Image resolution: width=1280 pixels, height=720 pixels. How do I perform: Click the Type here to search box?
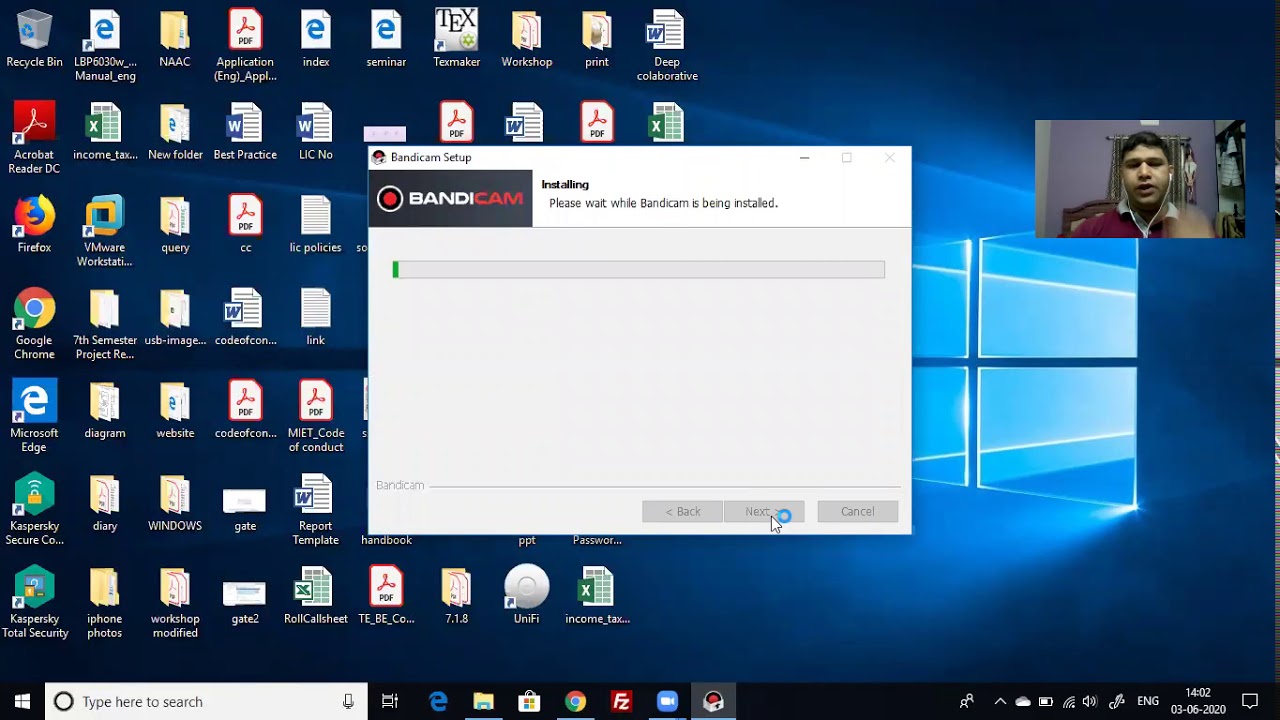pos(206,701)
